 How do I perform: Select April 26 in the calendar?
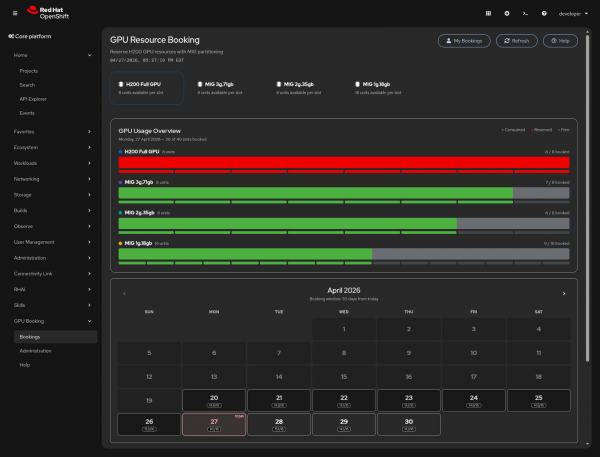[x=149, y=424]
